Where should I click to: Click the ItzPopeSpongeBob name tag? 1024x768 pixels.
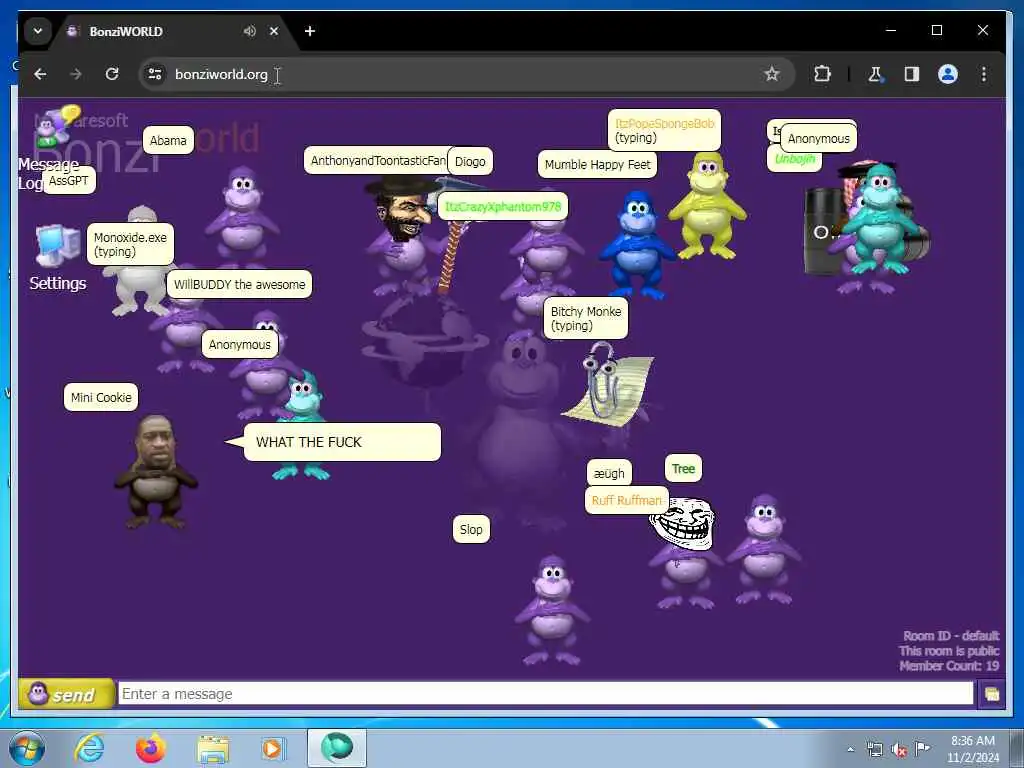pyautogui.click(x=665, y=131)
